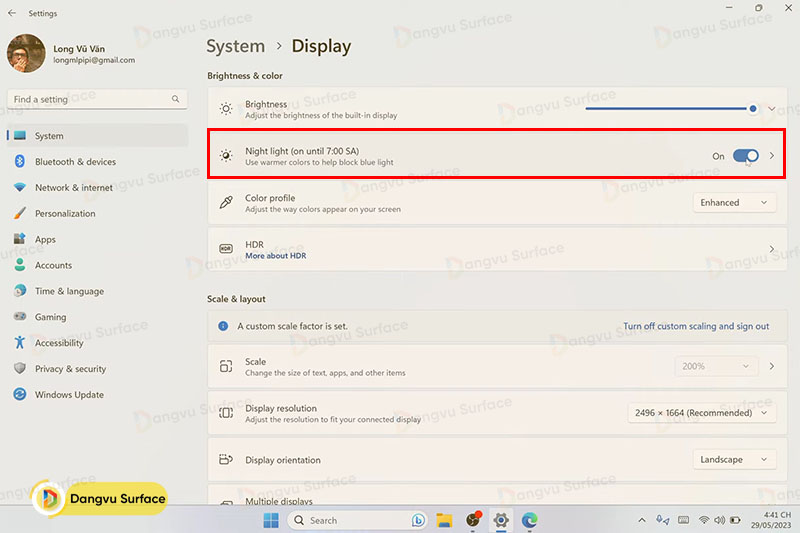
Task: Open the Display resolution dropdown
Action: pyautogui.click(x=701, y=413)
